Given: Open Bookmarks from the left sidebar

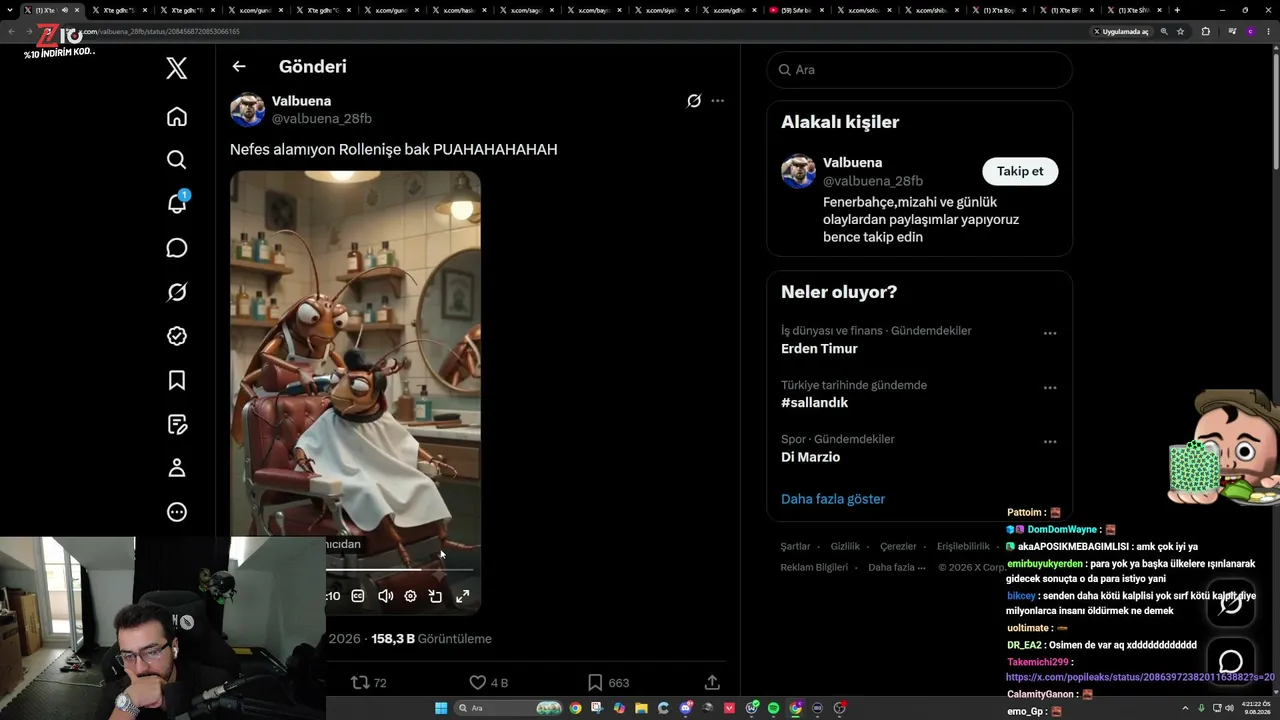Looking at the screenshot, I should click(x=177, y=380).
